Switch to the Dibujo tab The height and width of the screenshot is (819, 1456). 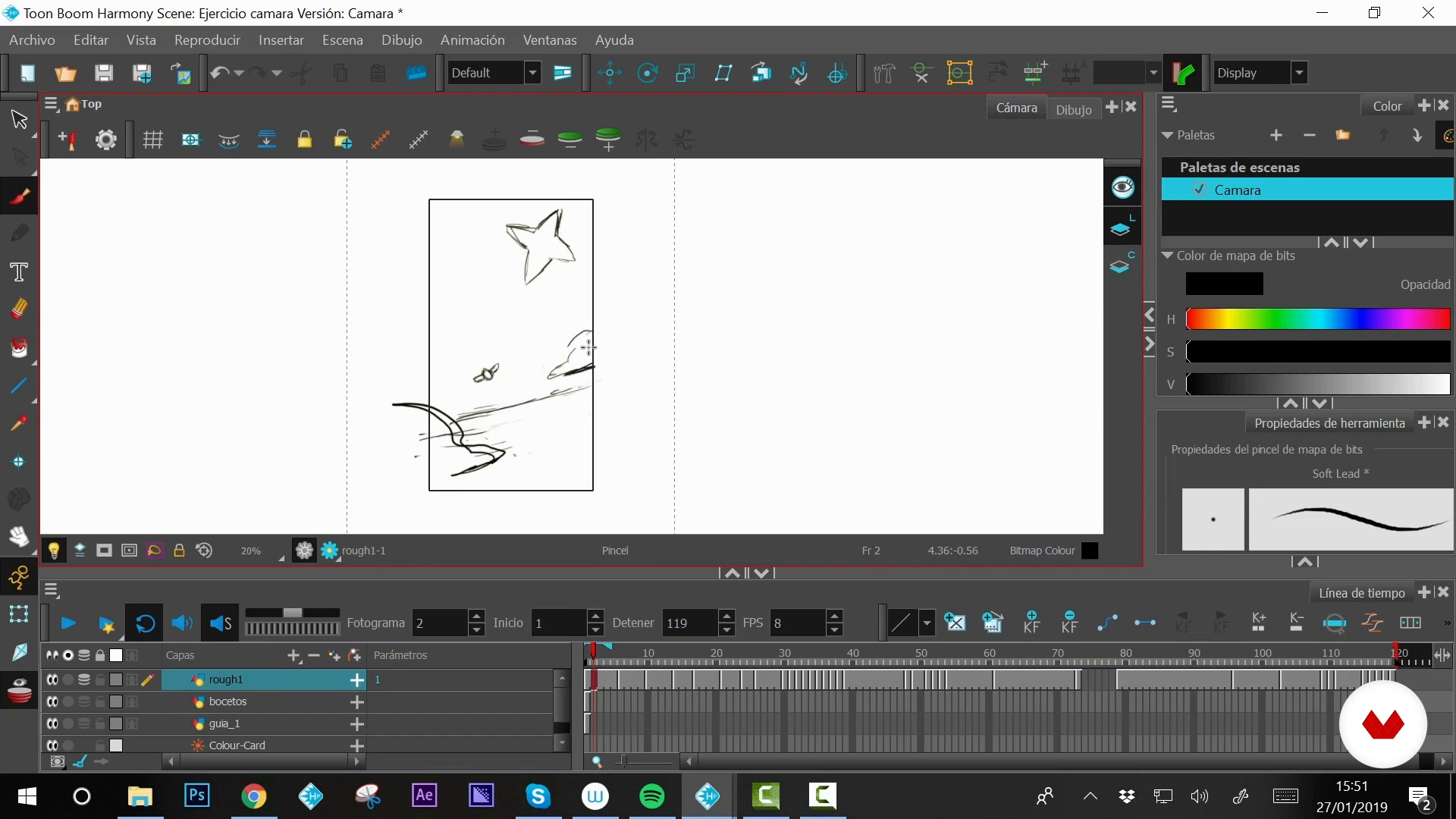point(1073,109)
